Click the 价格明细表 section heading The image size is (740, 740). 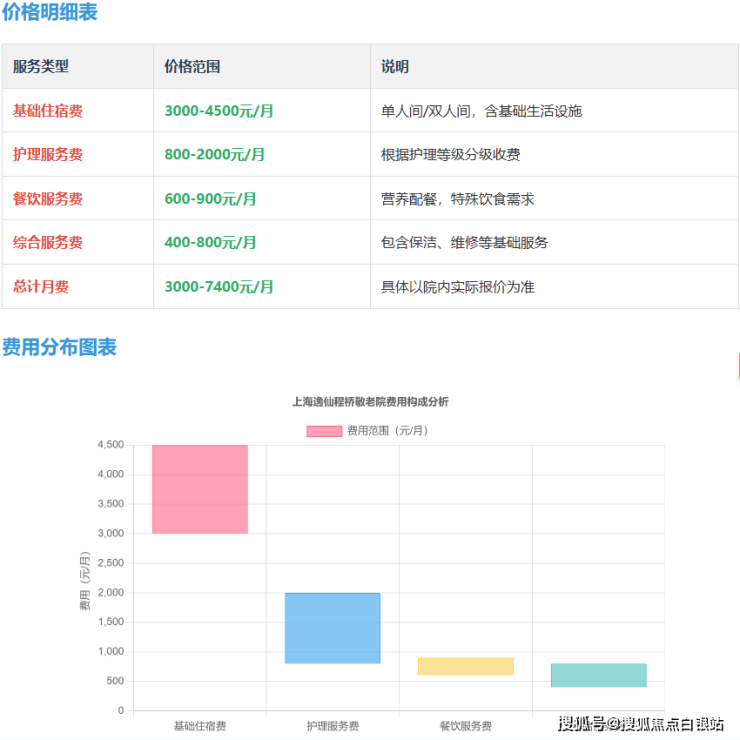click(50, 14)
